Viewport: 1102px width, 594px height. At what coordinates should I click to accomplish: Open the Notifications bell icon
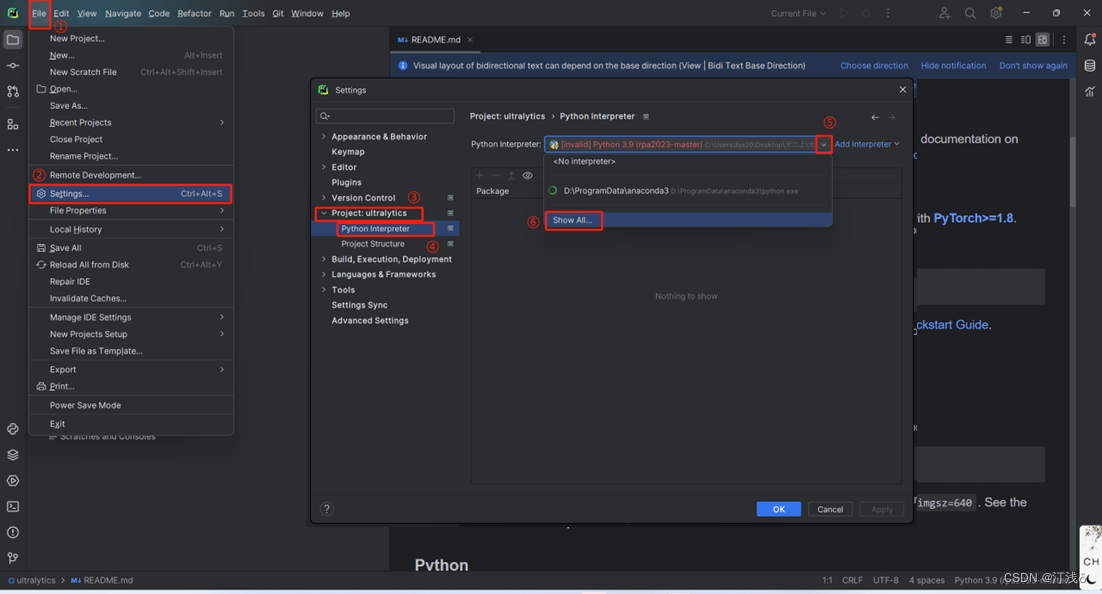click(x=1090, y=40)
